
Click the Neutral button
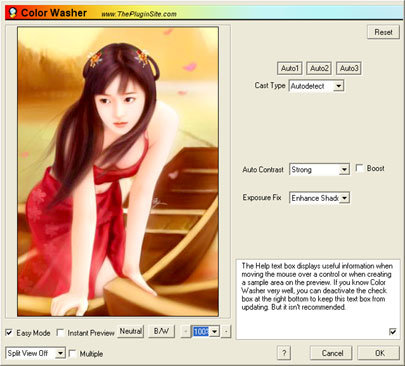pyautogui.click(x=131, y=331)
